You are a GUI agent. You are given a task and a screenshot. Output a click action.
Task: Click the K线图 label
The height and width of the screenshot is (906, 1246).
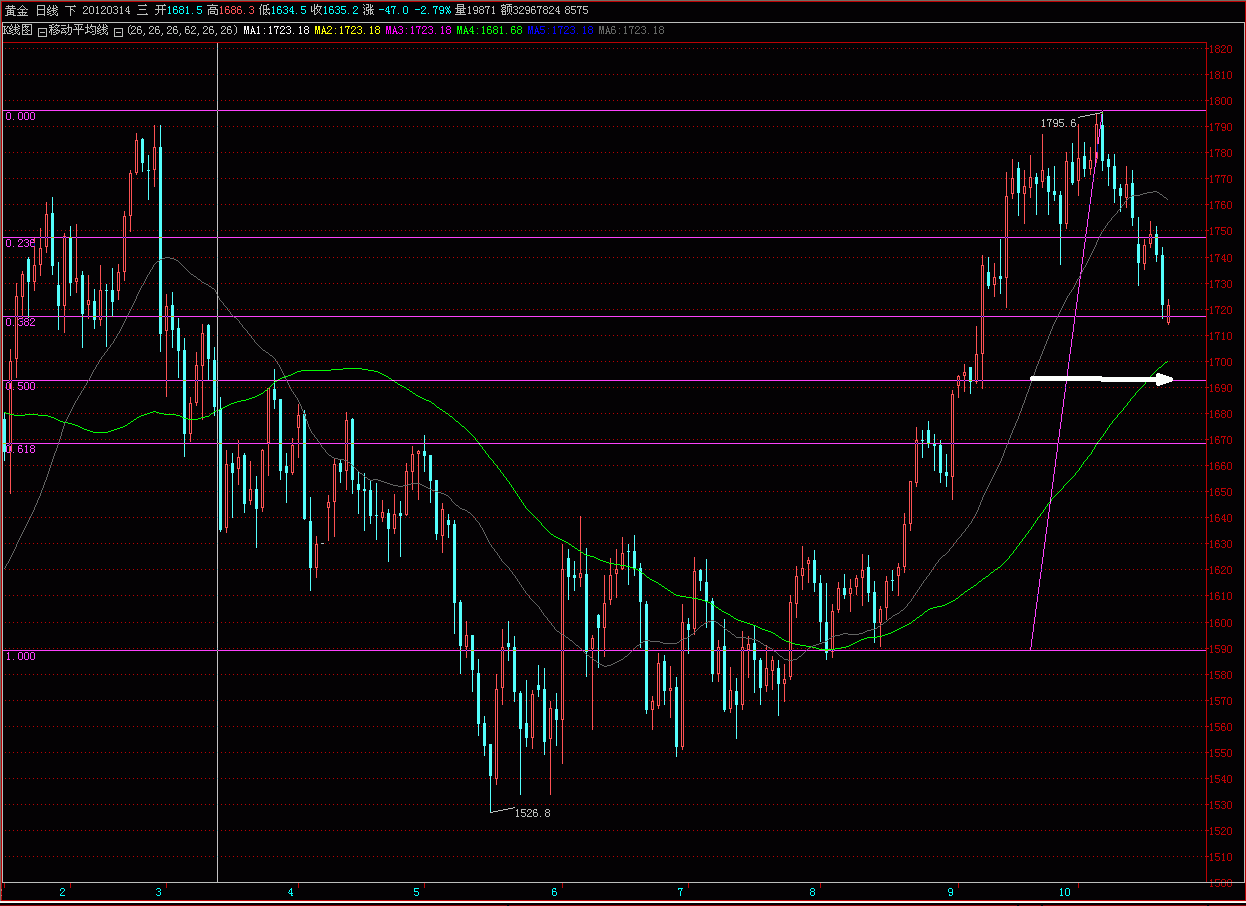[17, 30]
